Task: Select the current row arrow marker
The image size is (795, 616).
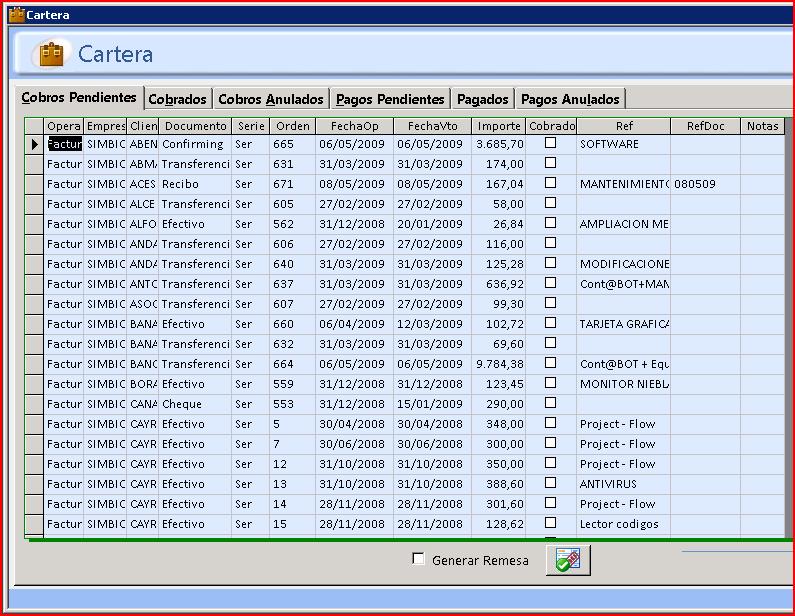Action: coord(34,144)
